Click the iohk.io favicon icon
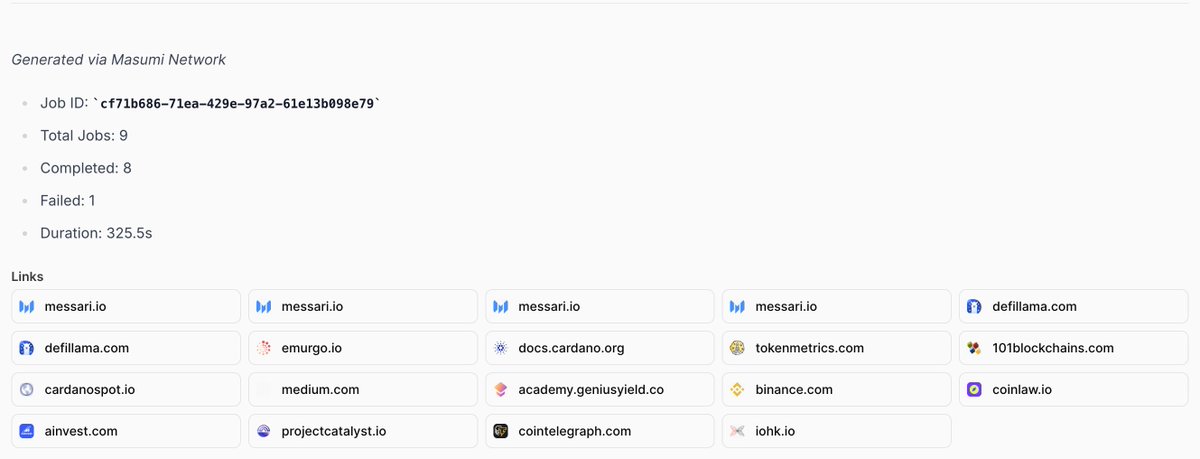 (x=738, y=431)
